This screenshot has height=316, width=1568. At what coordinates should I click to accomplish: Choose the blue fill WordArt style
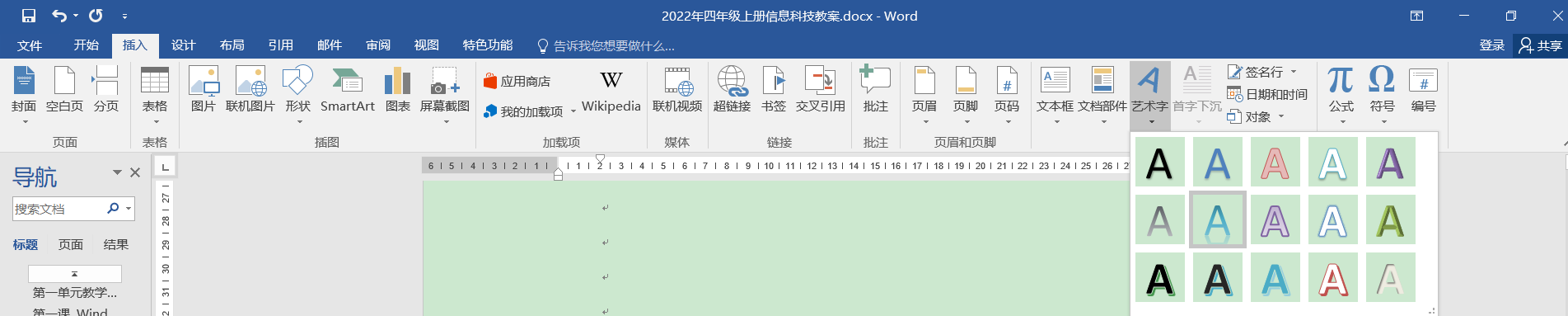click(1218, 163)
